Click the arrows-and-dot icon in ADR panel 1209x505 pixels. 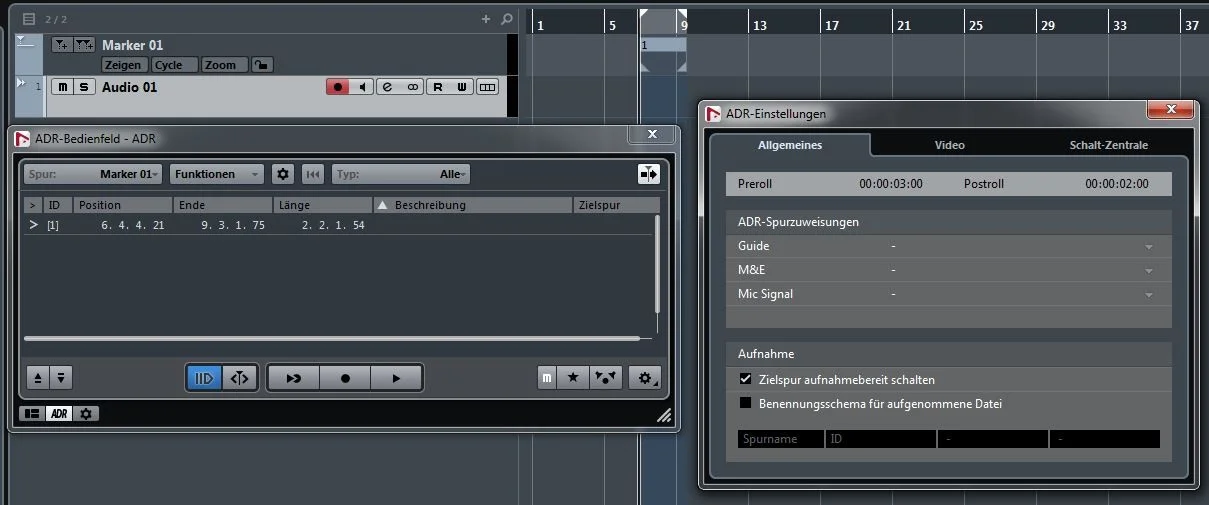click(x=605, y=378)
